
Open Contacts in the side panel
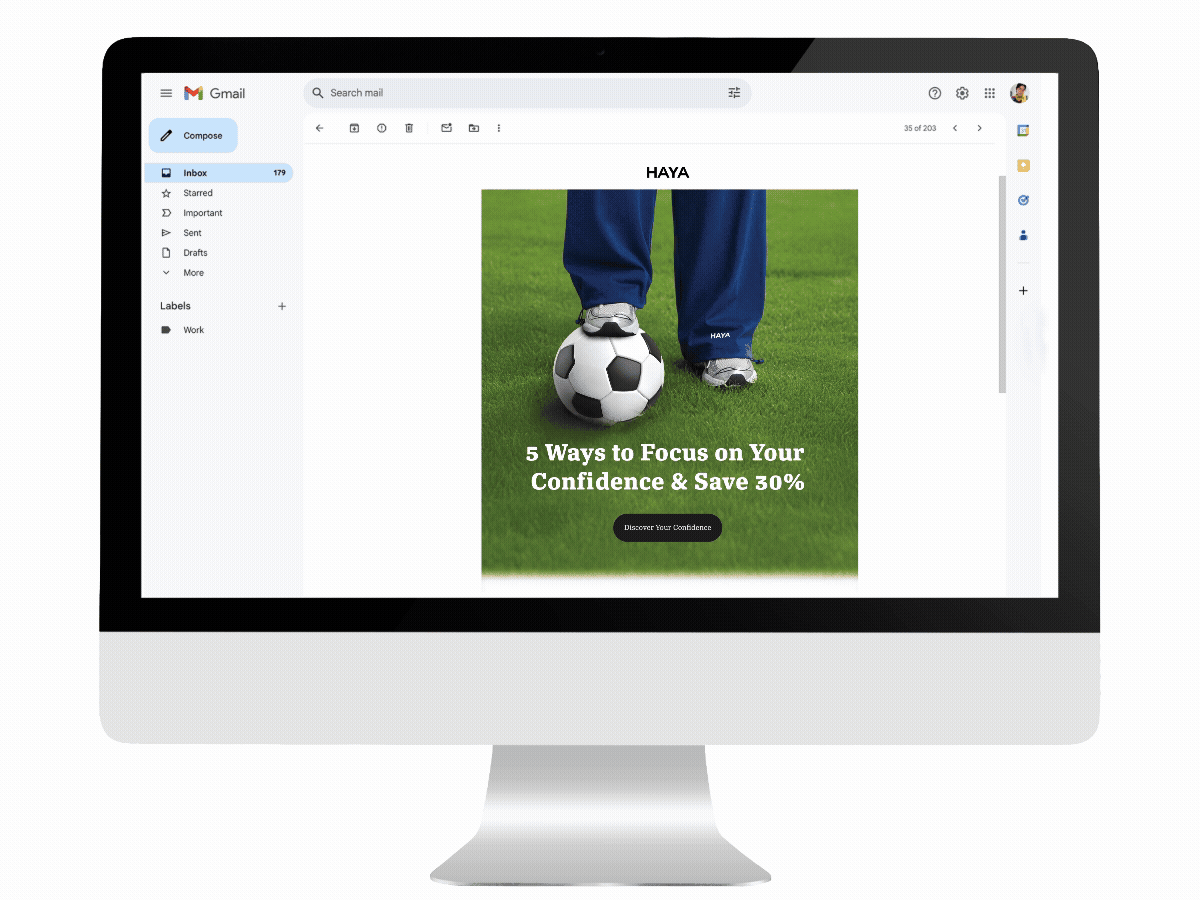(x=1023, y=235)
